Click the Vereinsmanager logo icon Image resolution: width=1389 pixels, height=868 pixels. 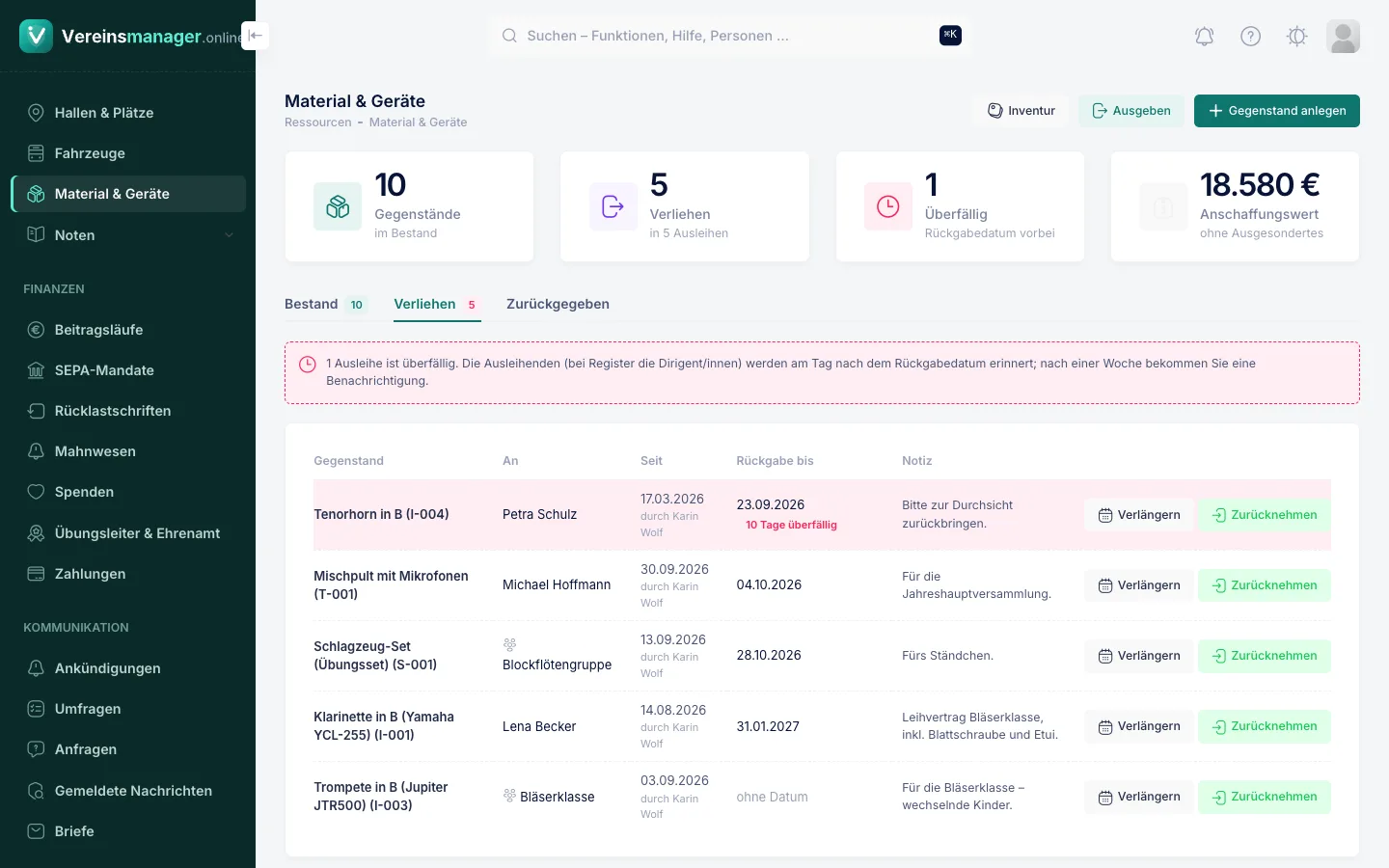tap(36, 36)
